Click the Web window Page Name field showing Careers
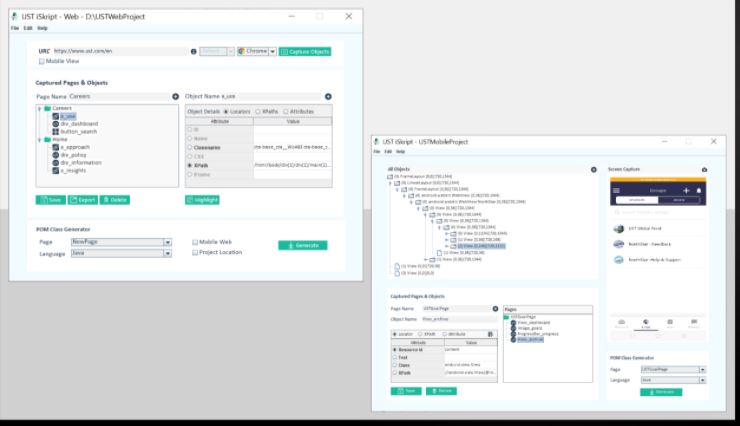 [x=119, y=97]
